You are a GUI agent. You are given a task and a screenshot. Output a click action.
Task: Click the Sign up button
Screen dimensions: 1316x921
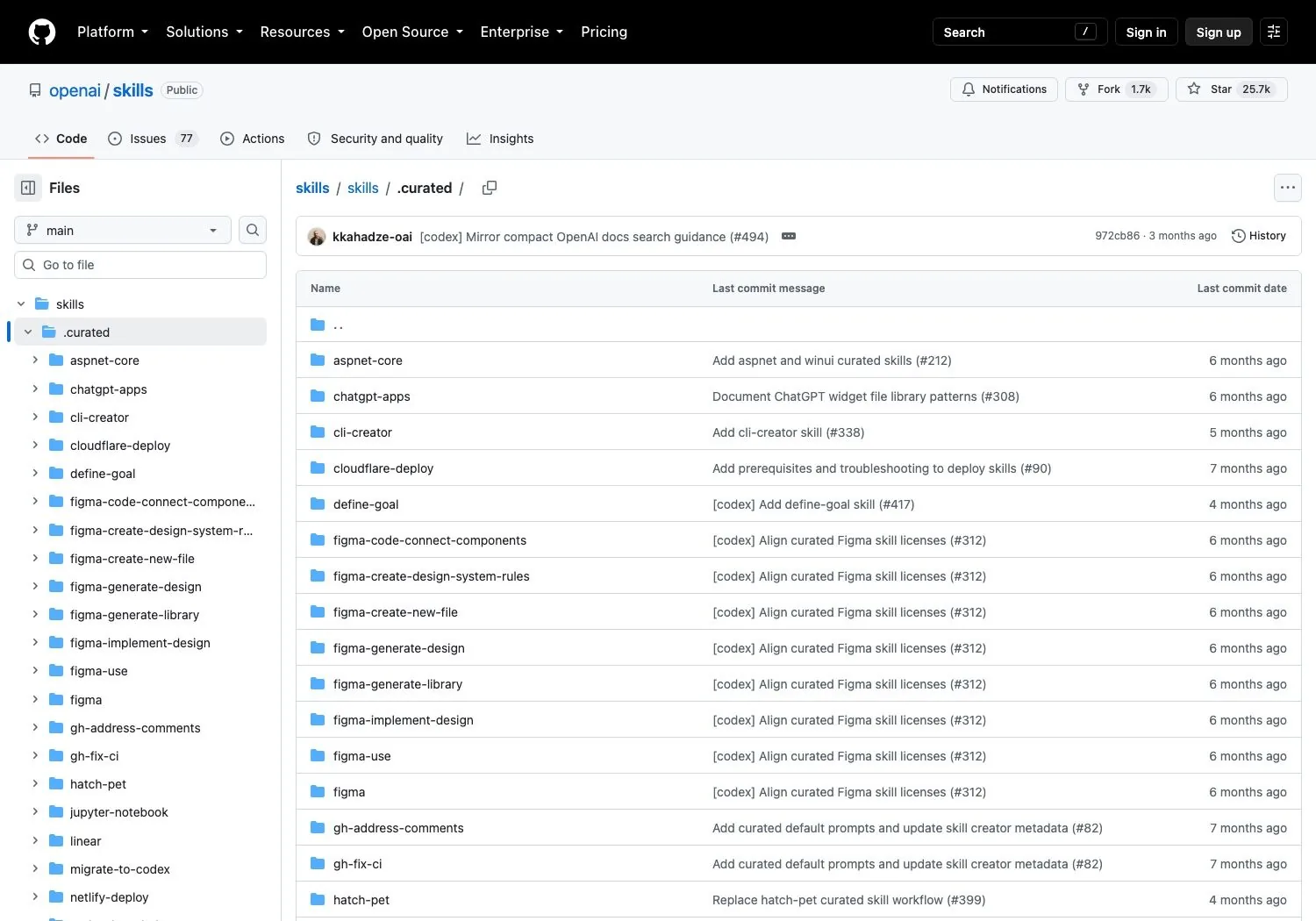coord(1219,32)
